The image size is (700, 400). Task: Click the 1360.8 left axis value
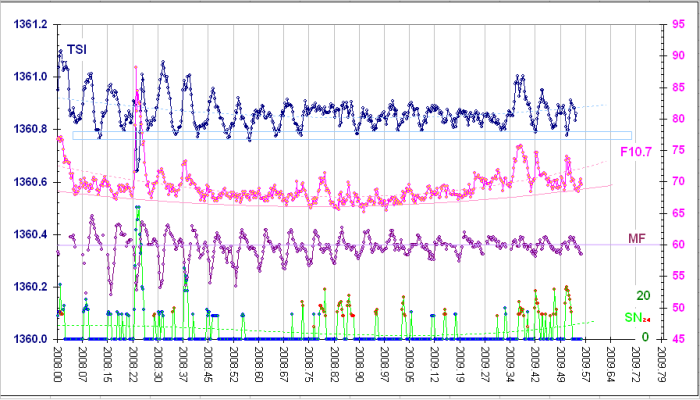(28, 129)
